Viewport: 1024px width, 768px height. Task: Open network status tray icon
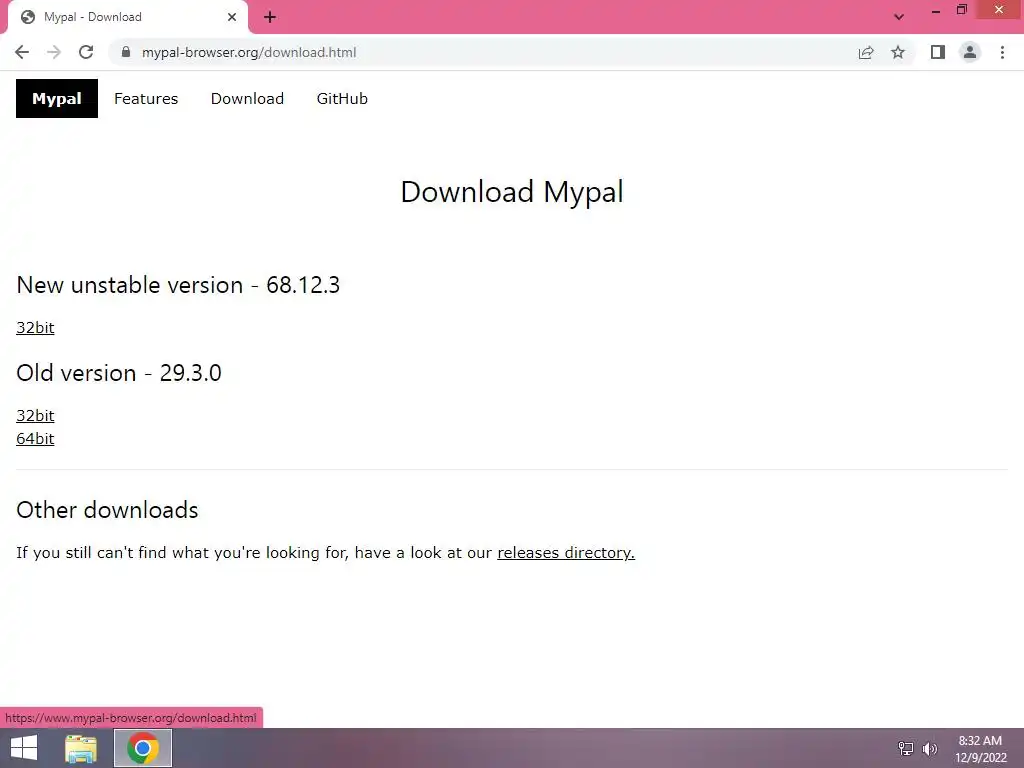click(x=906, y=748)
